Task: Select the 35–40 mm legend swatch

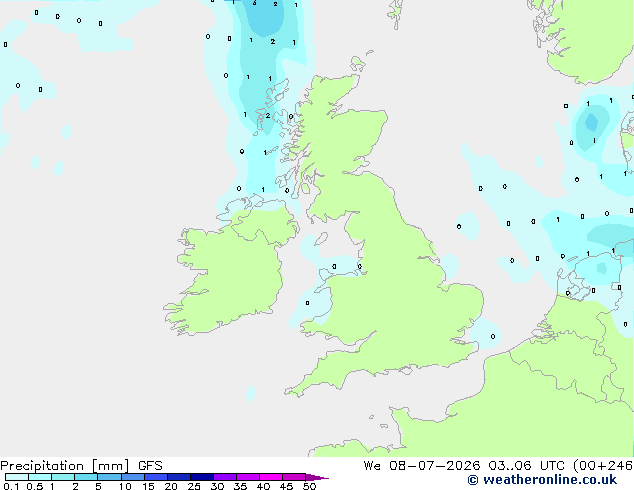Action: click(248, 477)
